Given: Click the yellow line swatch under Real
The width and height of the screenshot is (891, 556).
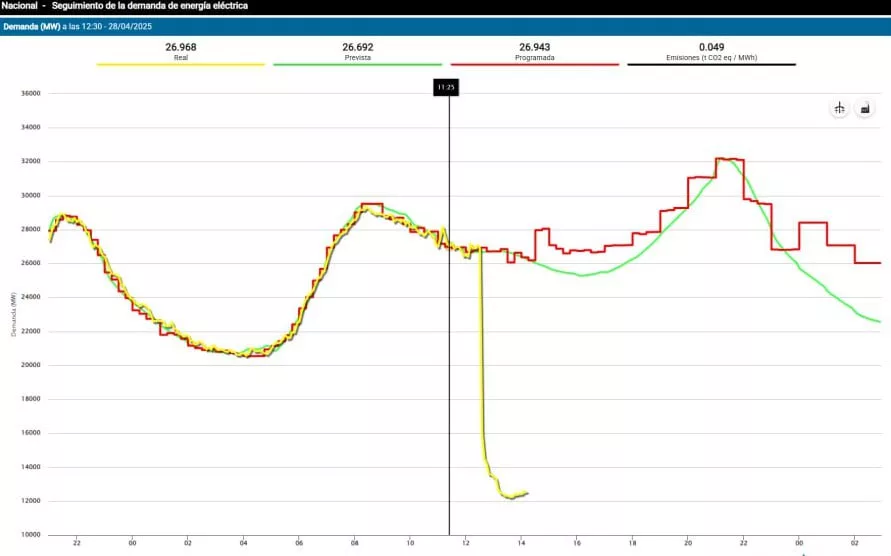Looking at the screenshot, I should point(180,65).
